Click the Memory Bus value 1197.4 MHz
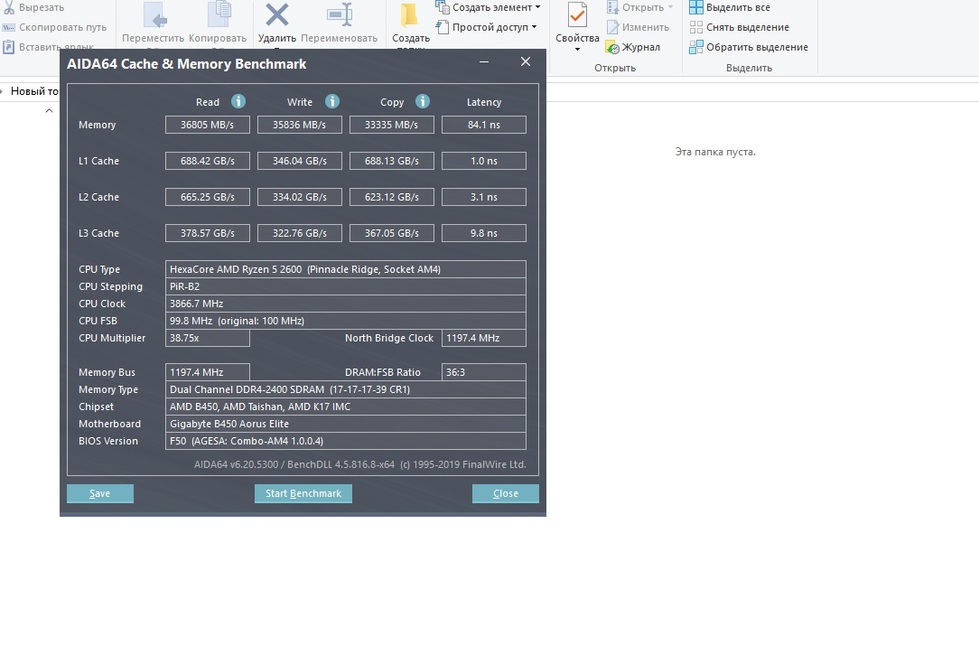Screen dimensions: 979x664 pyautogui.click(x=207, y=372)
